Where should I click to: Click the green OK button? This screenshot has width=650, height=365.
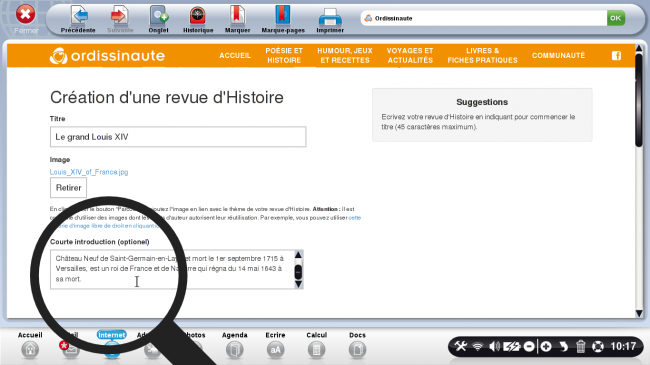(616, 18)
